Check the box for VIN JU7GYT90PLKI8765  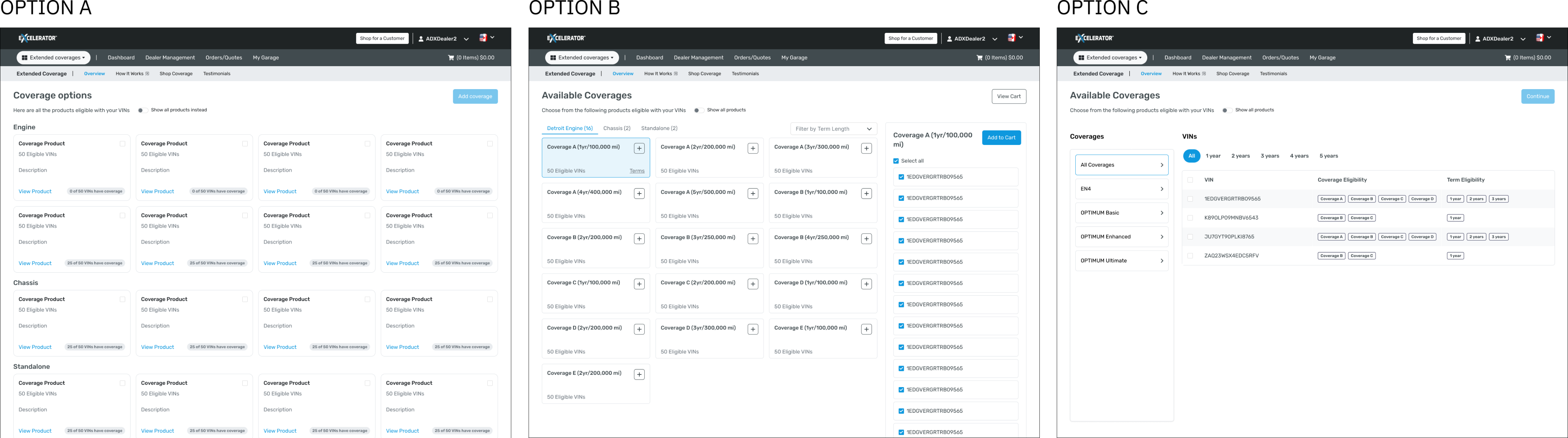(1190, 237)
